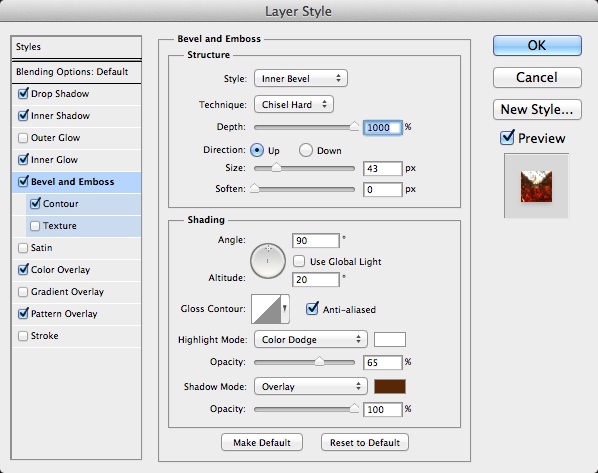Click the Altitude value field
This screenshot has height=473, width=598.
pos(316,280)
